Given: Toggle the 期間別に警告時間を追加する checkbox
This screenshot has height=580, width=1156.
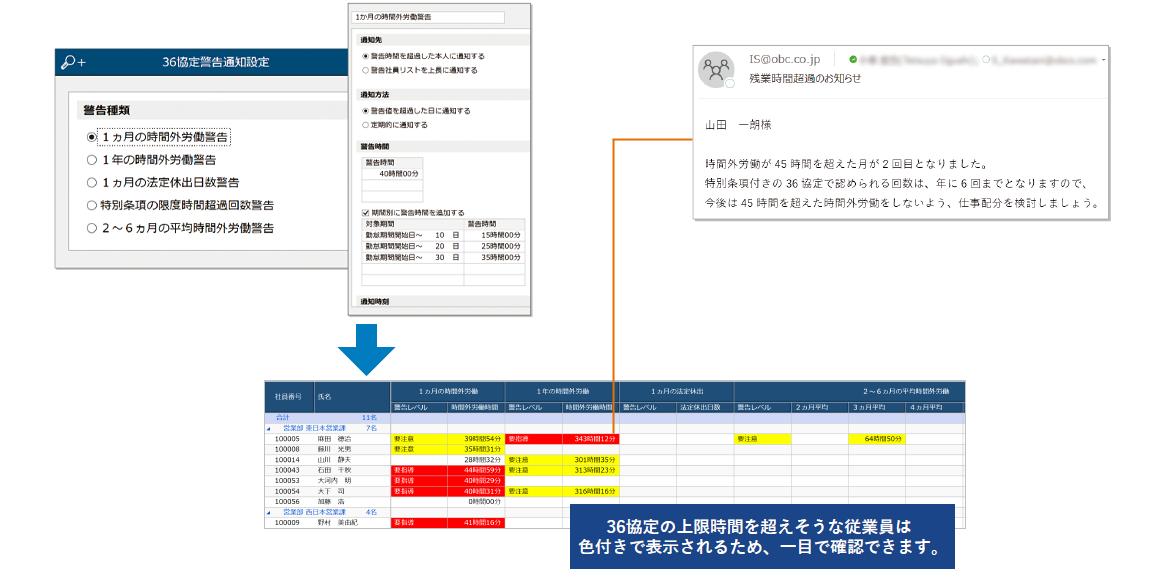Looking at the screenshot, I should (x=366, y=213).
